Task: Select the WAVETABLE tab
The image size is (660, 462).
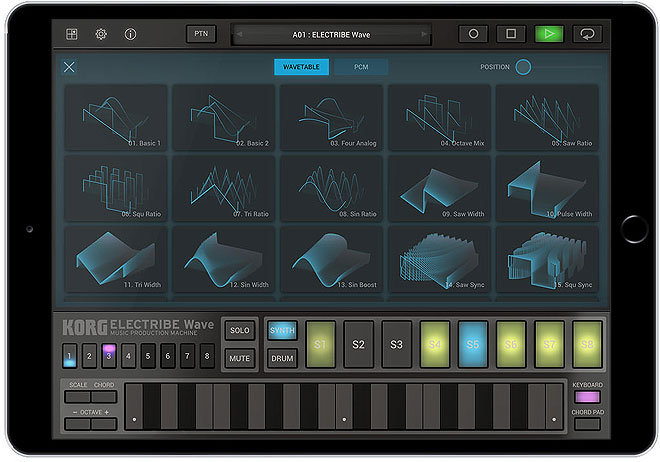Action: point(301,67)
